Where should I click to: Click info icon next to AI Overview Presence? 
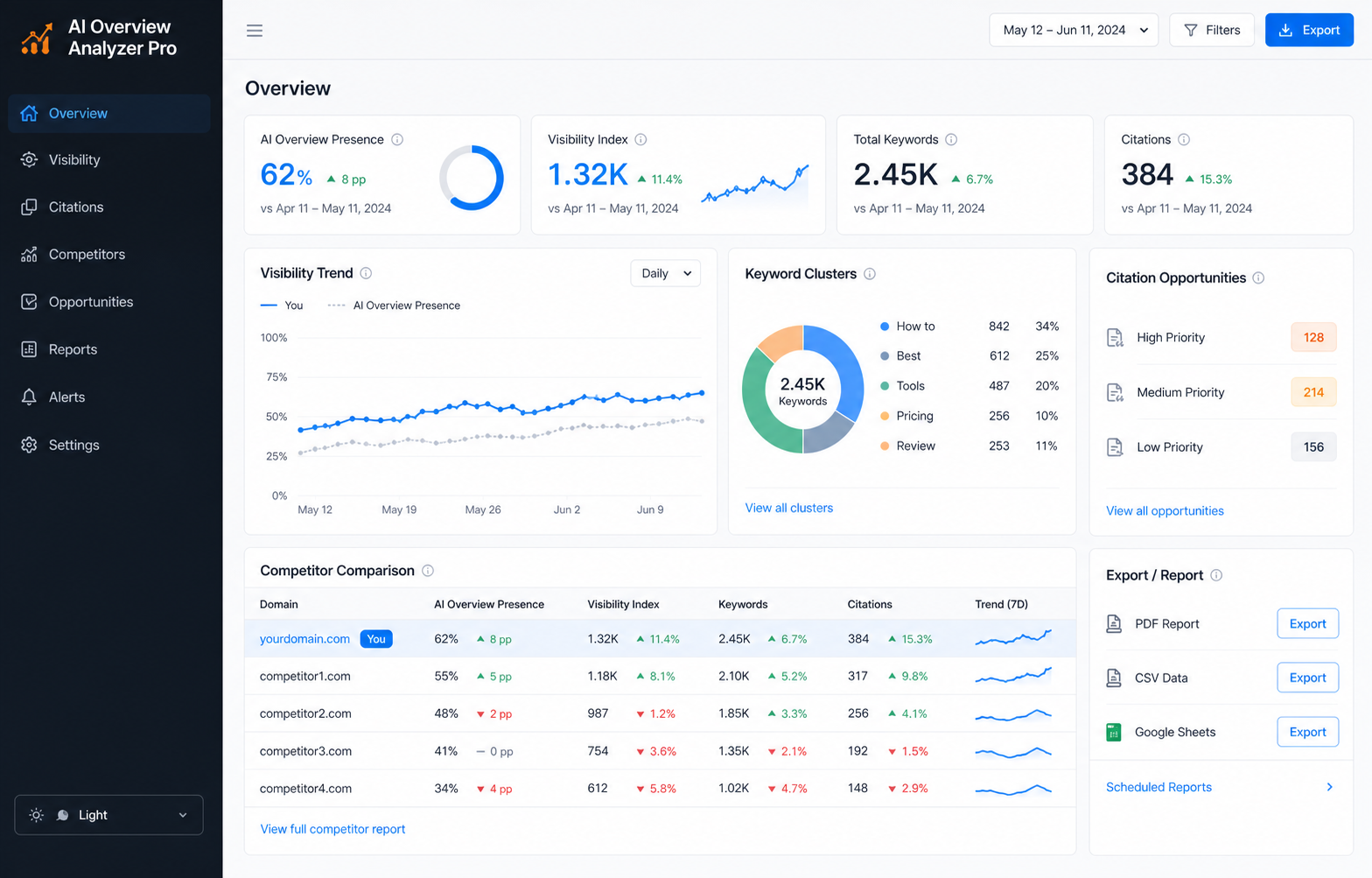(397, 140)
